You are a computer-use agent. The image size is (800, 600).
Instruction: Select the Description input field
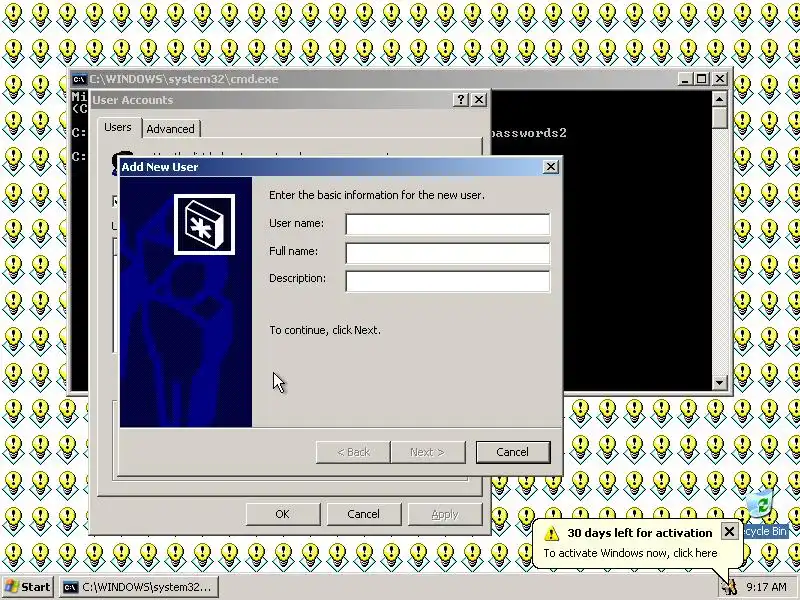[x=447, y=281]
